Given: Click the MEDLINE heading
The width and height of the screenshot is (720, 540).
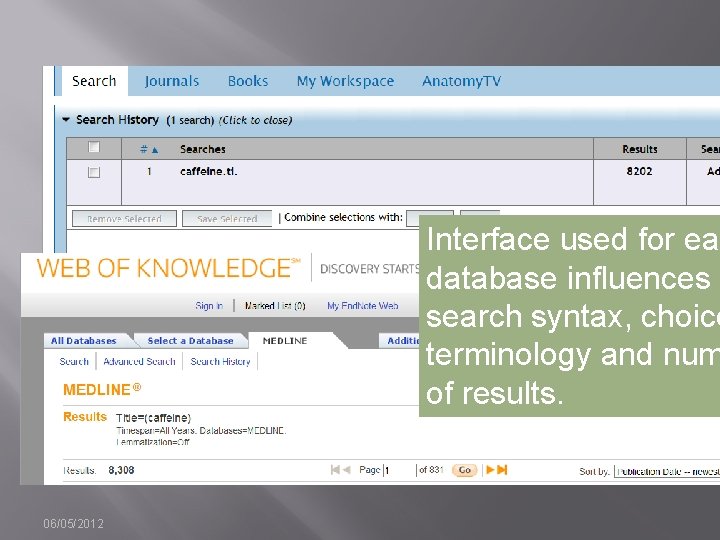Looking at the screenshot, I should tap(102, 389).
